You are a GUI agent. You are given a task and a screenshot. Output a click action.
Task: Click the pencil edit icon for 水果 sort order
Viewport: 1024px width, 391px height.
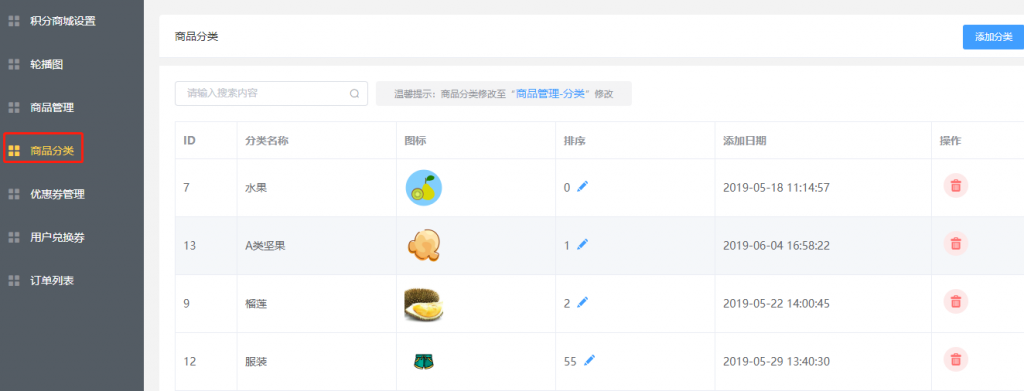[583, 187]
